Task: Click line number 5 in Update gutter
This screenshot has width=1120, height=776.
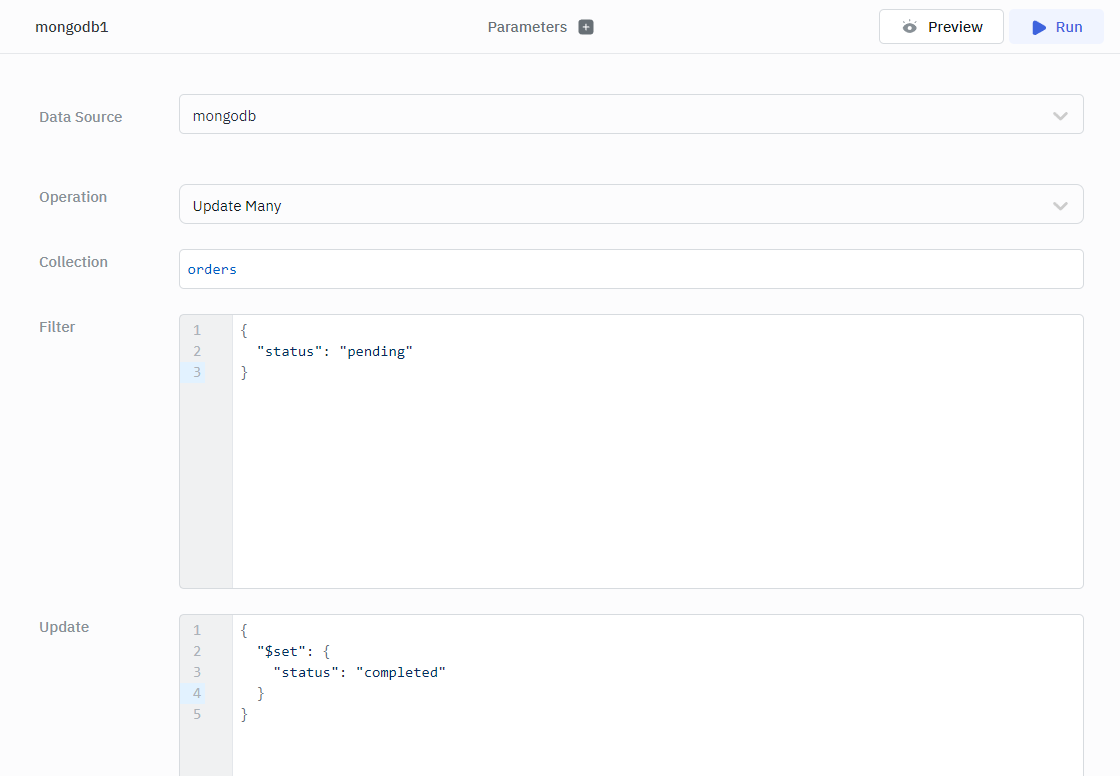Action: tap(197, 714)
